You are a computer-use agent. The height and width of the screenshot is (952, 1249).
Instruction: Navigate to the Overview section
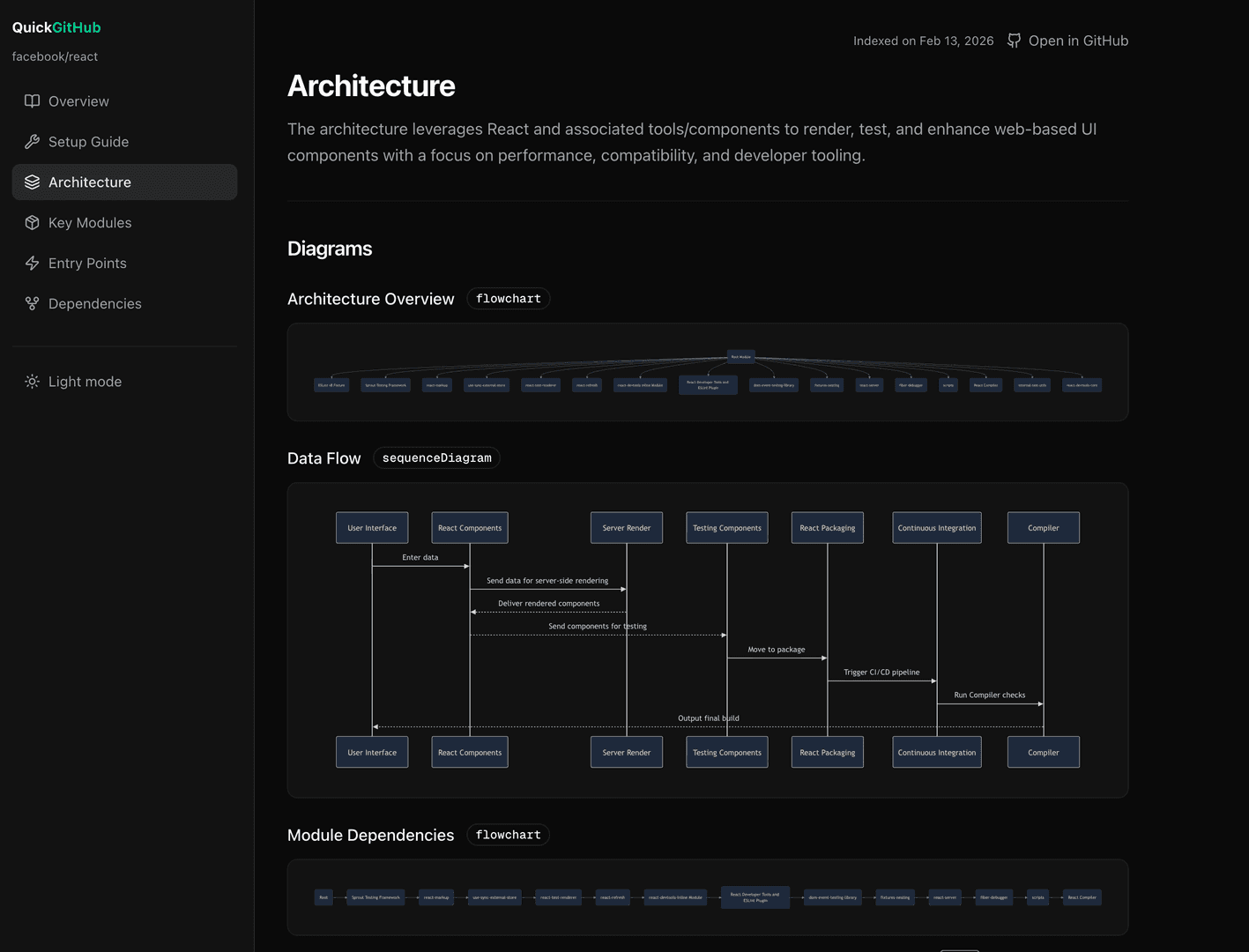click(x=78, y=100)
